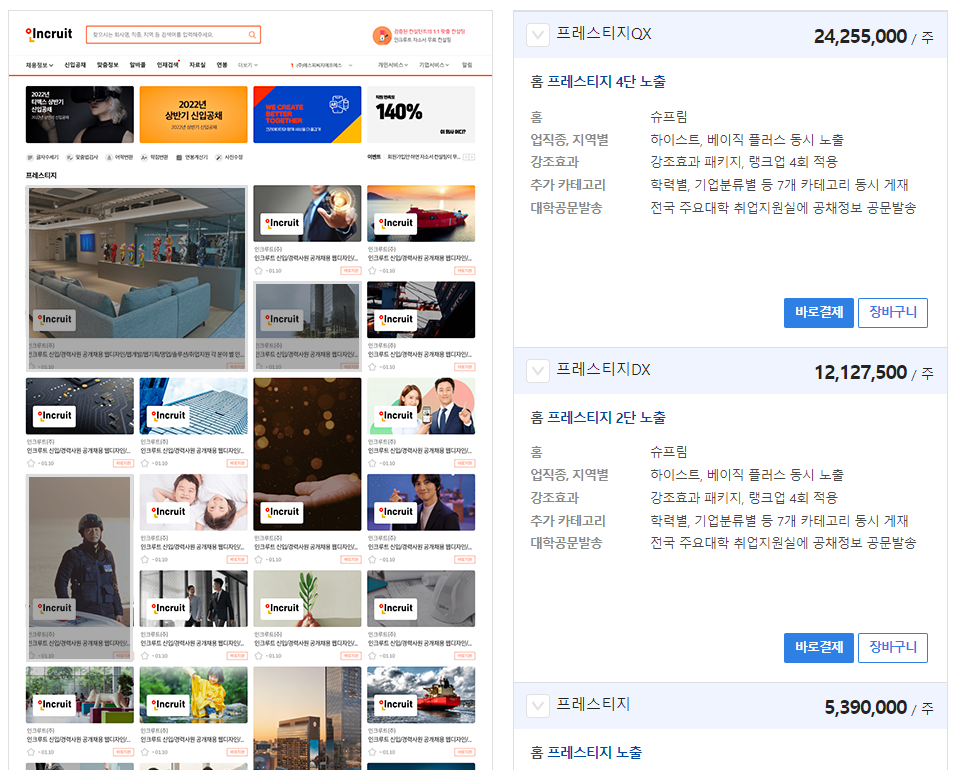The image size is (955, 770).
Task: Click the star icon under the white hard hat card
Action: pos(372,655)
